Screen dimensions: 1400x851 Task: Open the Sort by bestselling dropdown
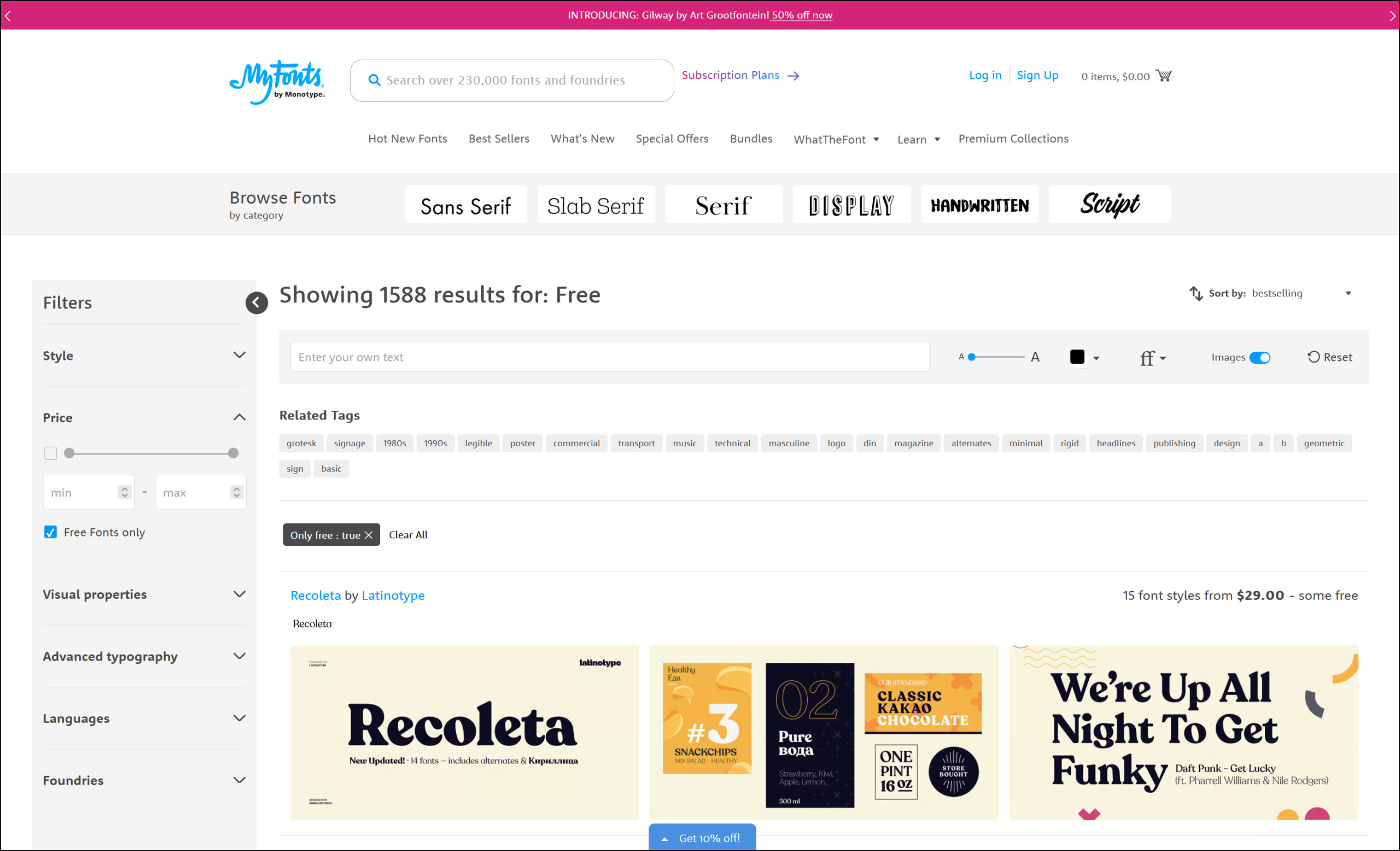click(x=1302, y=293)
